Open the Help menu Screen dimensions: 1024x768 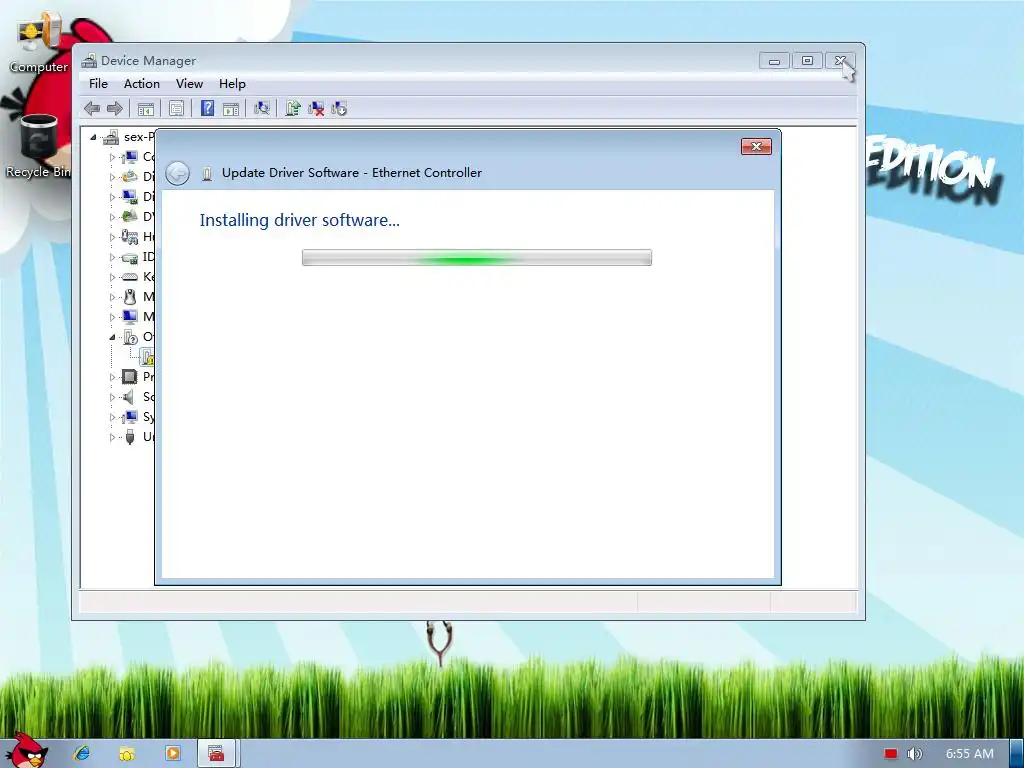[x=232, y=84]
